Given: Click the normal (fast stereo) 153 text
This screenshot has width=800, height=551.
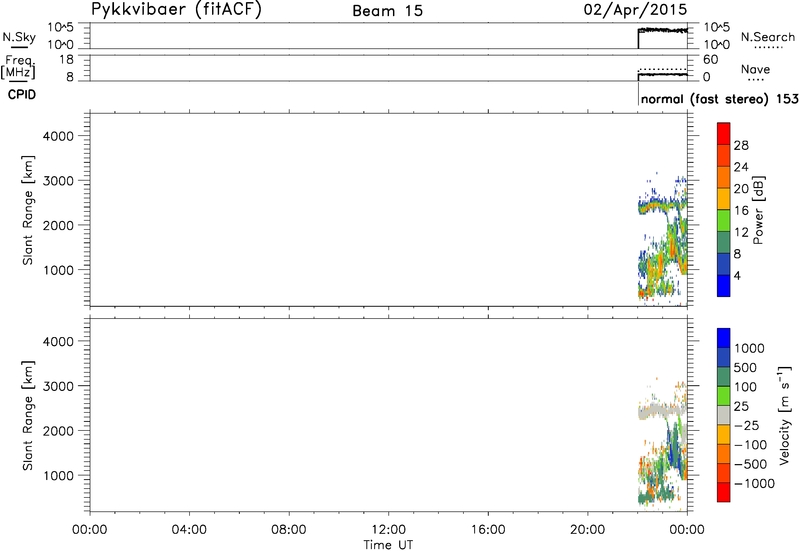Looking at the screenshot, I should click(719, 99).
